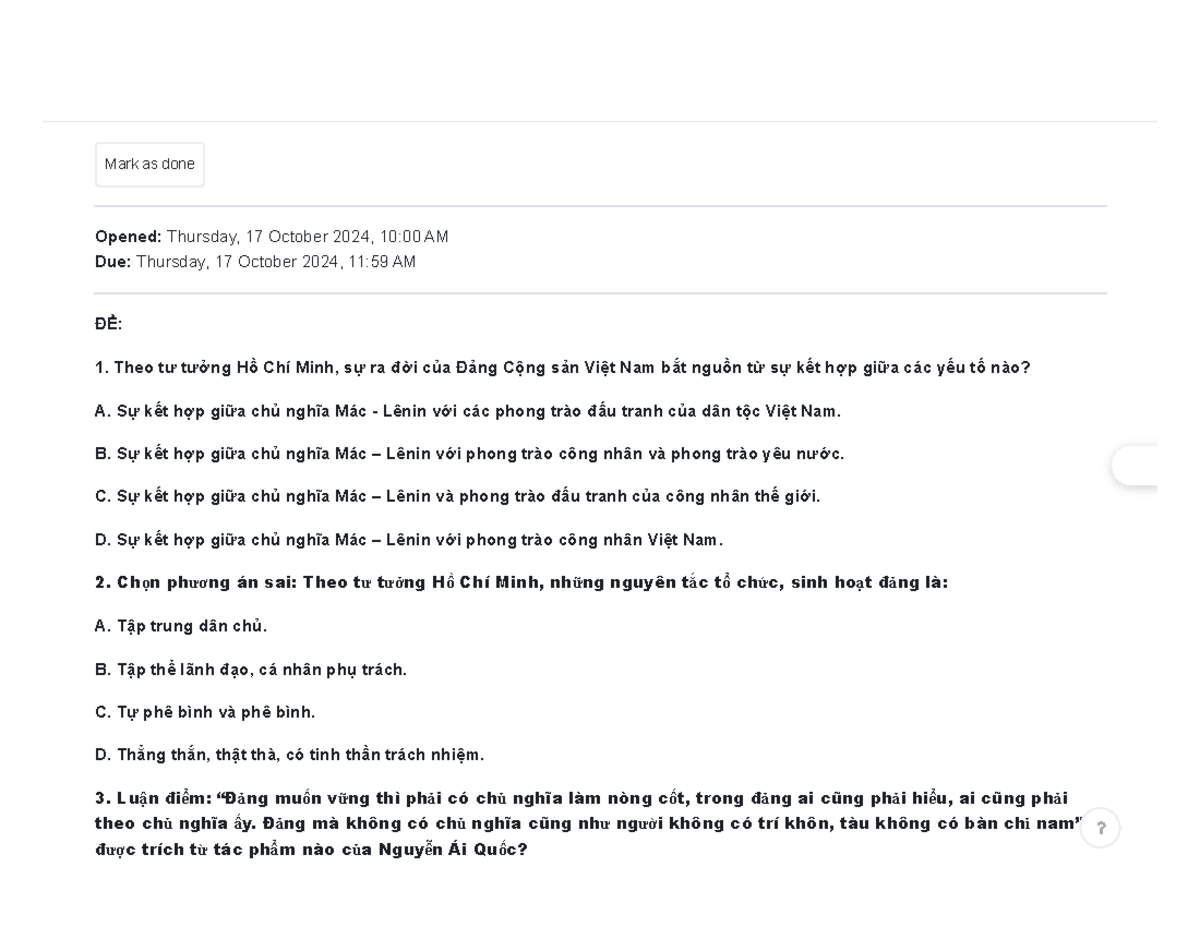Click the line starting 'theo chủ nghĩa ấy'

588,824
